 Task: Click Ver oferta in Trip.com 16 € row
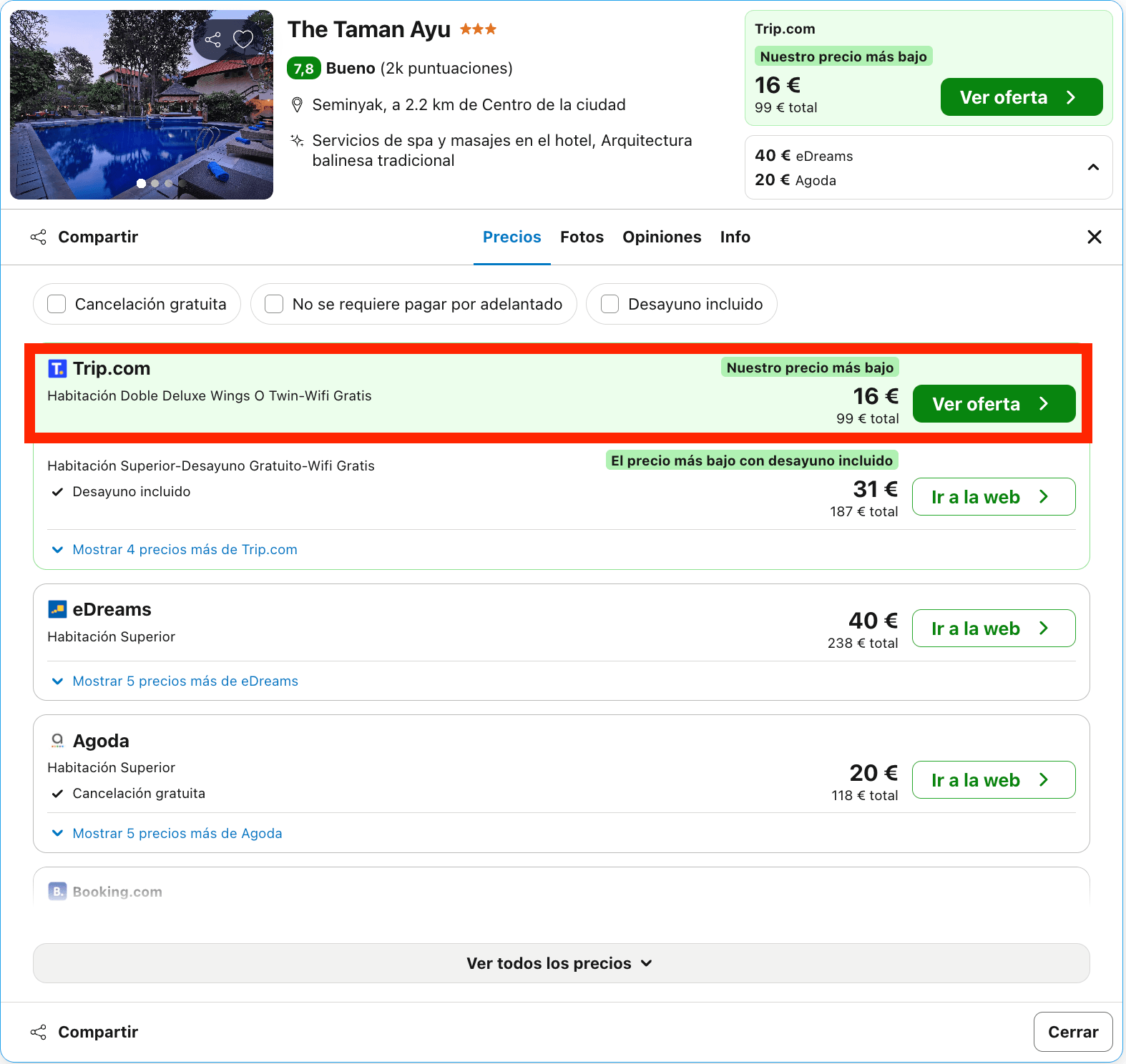pos(994,404)
